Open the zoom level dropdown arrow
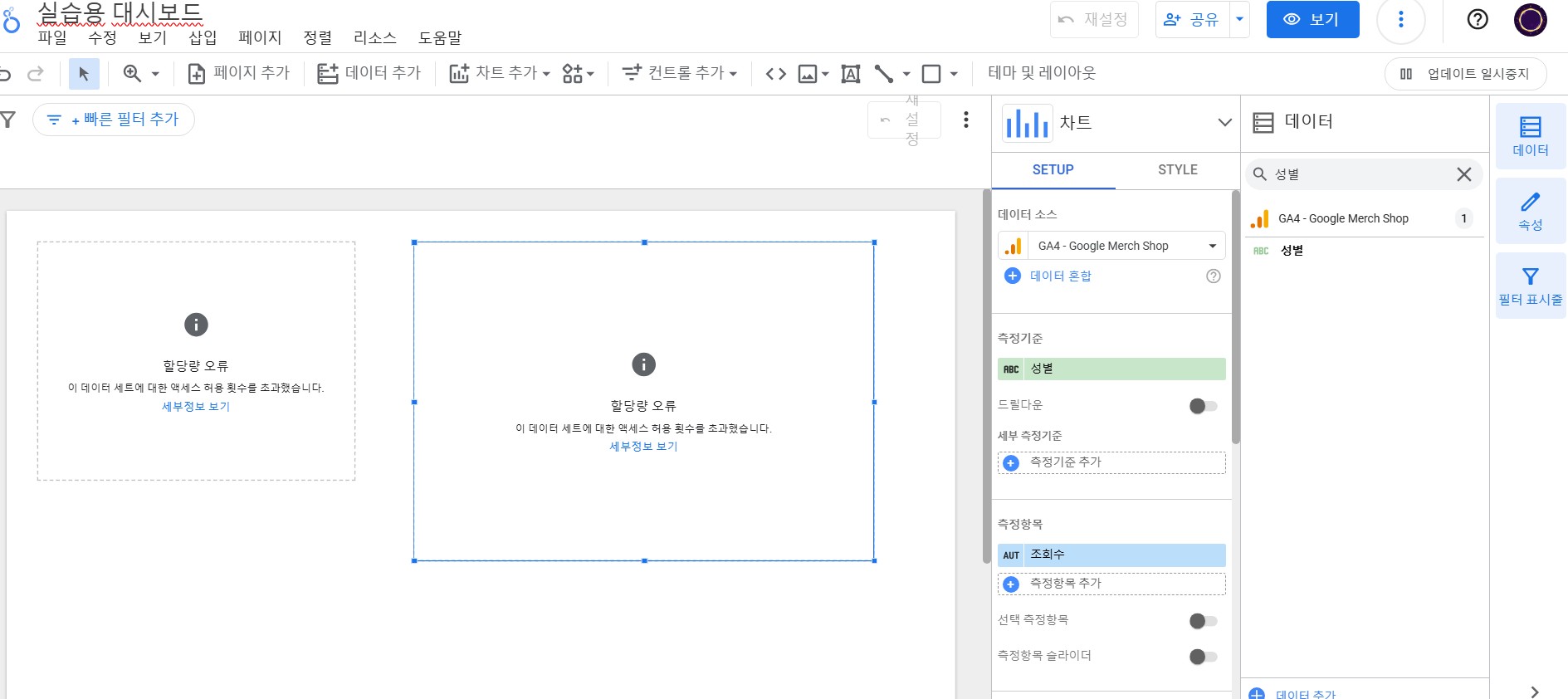Screen dimensions: 1568x699 click(155, 74)
